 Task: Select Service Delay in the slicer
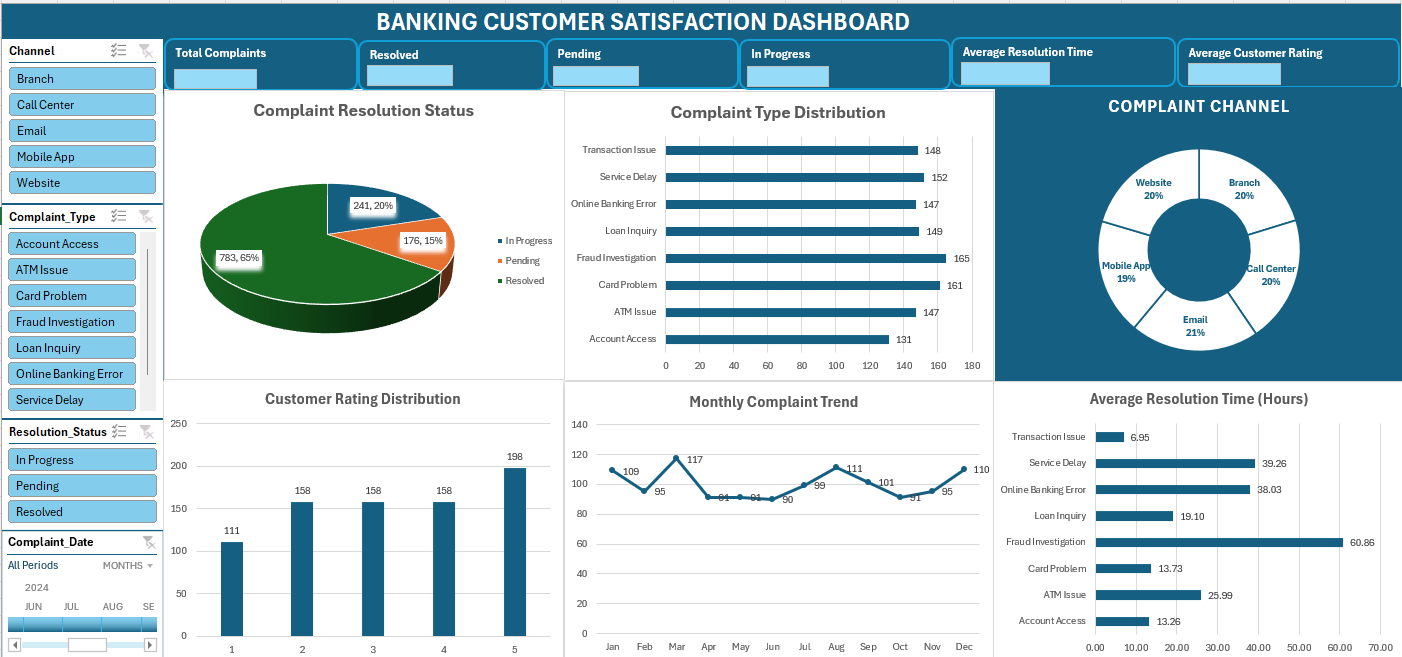[72, 400]
